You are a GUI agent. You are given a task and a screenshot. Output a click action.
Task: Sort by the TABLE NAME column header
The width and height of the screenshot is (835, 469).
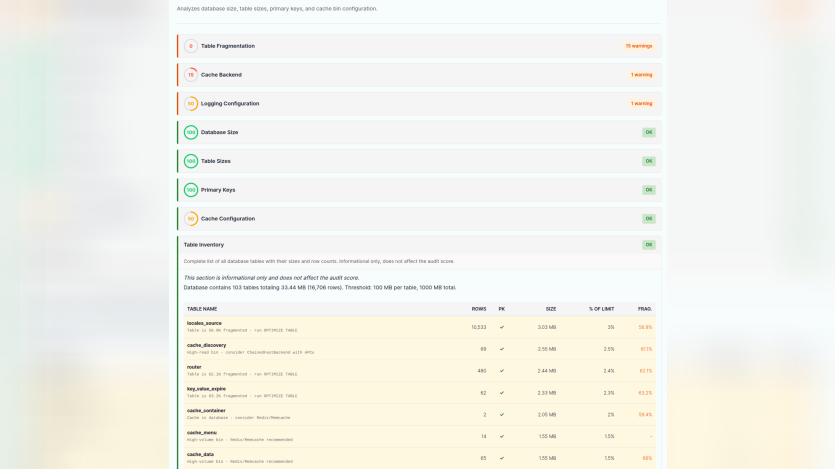pos(202,309)
